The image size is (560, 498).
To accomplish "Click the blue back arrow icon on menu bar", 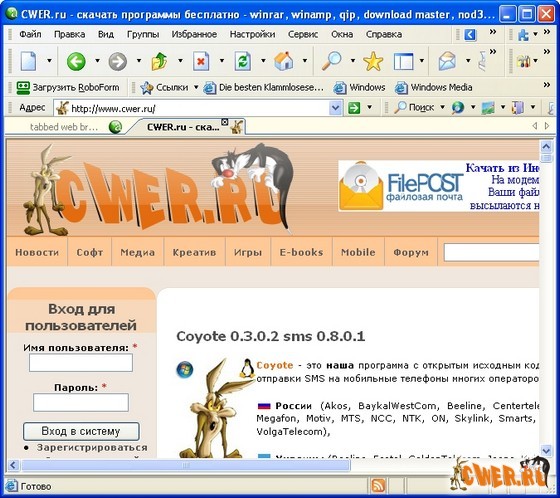I will [x=470, y=35].
